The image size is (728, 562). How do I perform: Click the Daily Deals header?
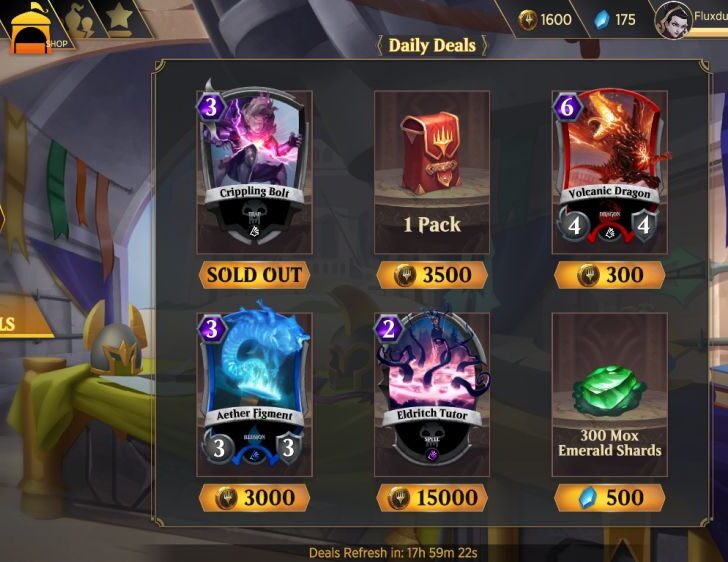click(x=432, y=46)
